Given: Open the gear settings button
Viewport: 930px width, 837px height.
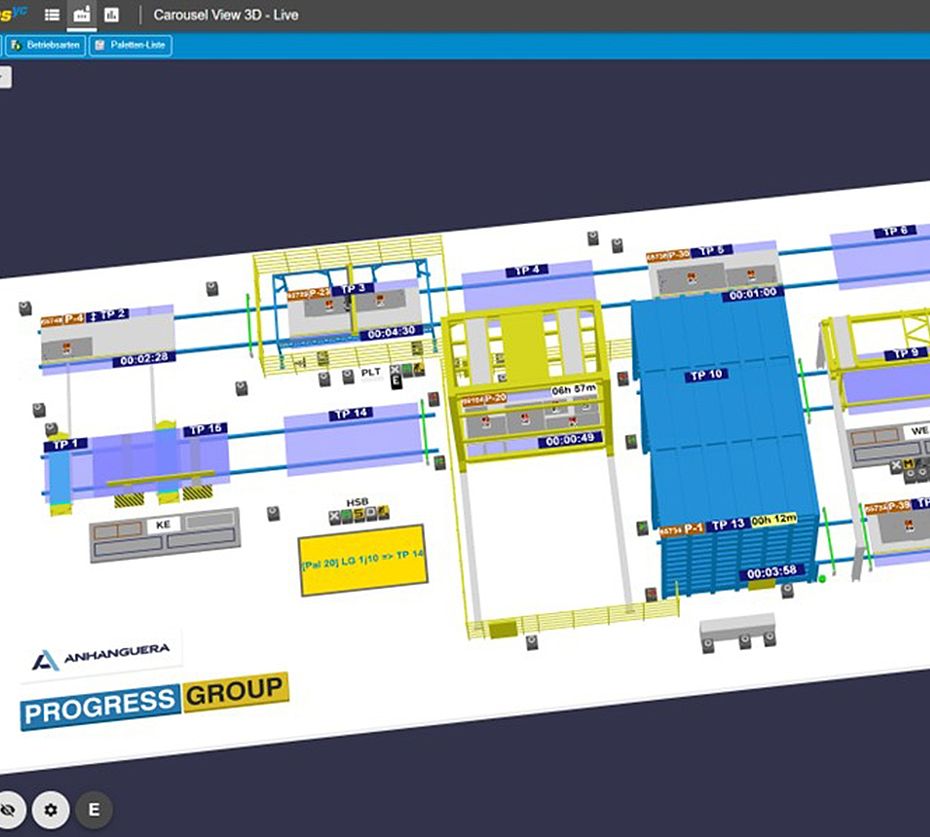Looking at the screenshot, I should [x=51, y=810].
